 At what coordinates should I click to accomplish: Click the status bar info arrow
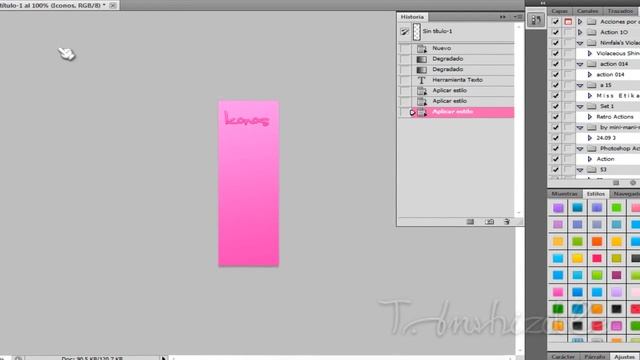pos(164,358)
